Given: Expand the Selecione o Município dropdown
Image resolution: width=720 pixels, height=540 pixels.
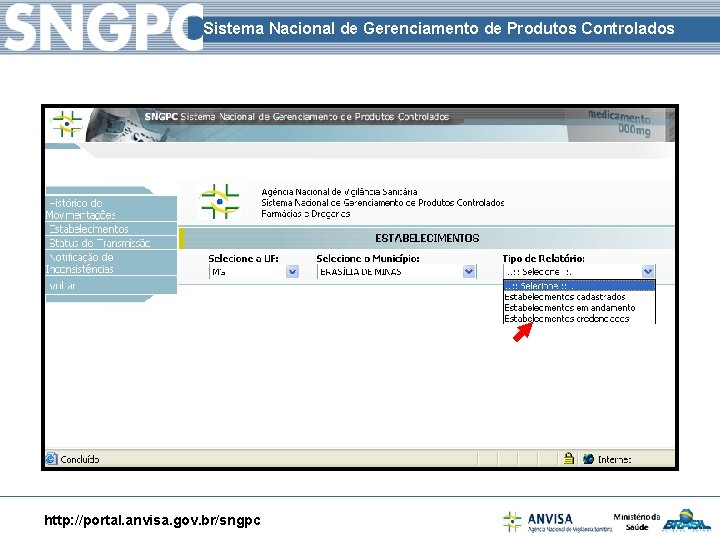Looking at the screenshot, I should point(469,272).
